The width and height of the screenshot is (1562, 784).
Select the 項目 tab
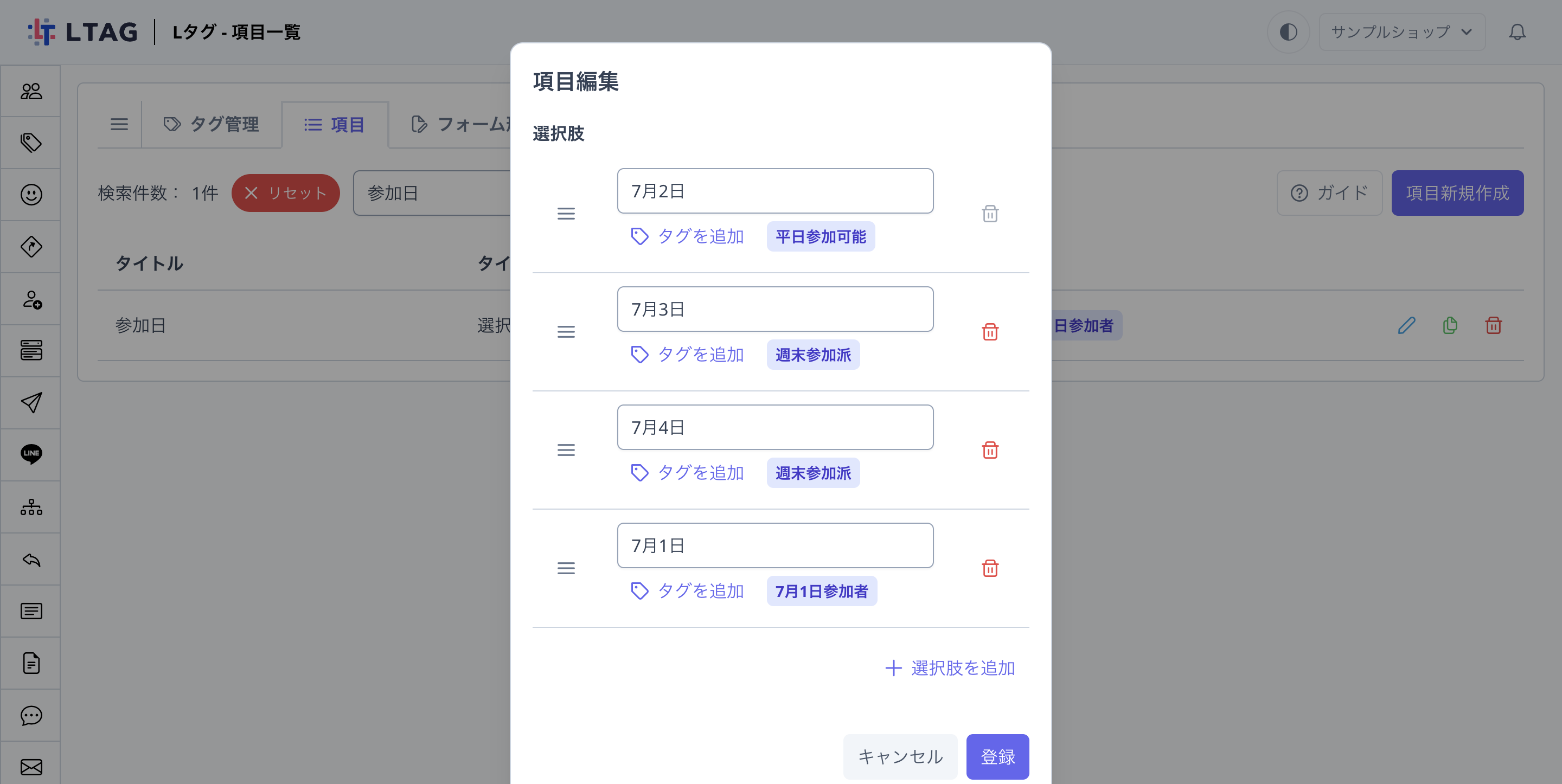(x=335, y=124)
